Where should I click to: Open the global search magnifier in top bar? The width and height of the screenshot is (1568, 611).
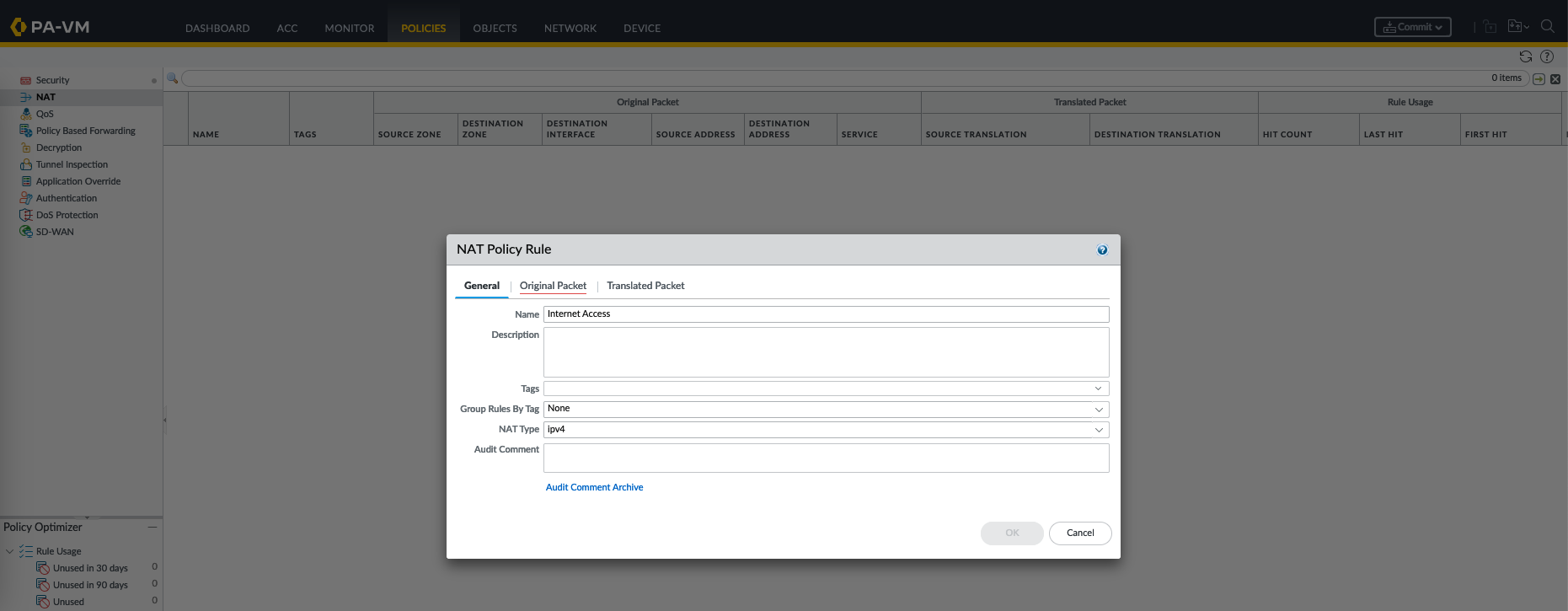(x=1547, y=27)
